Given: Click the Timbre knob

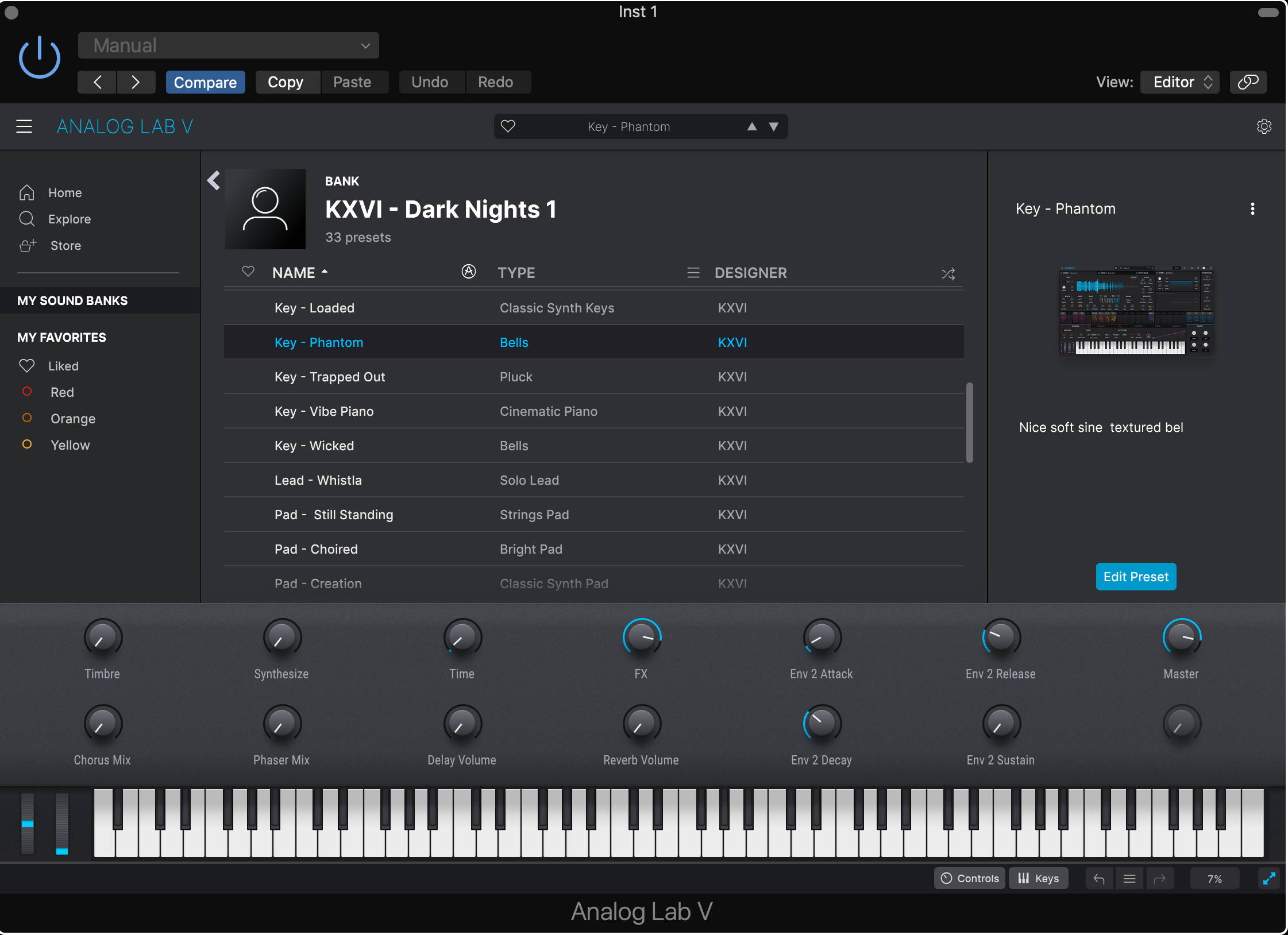Looking at the screenshot, I should tap(103, 637).
